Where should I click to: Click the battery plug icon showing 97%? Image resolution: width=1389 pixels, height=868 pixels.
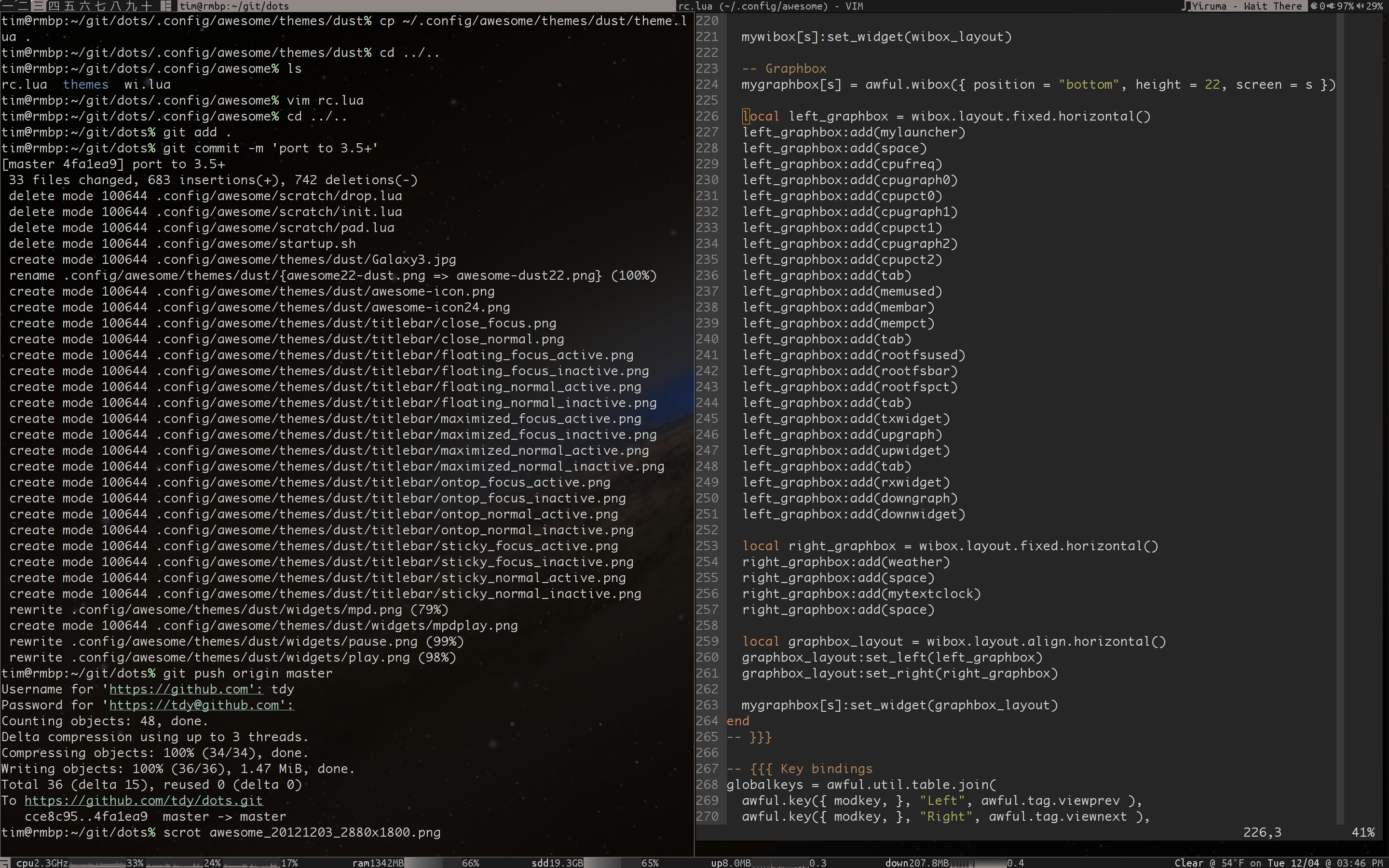pyautogui.click(x=1331, y=6)
